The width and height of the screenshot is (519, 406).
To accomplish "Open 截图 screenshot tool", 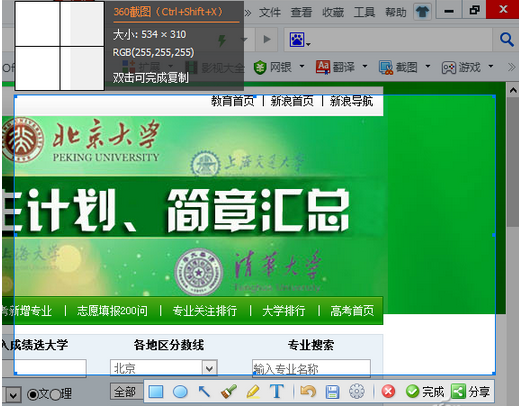I will (x=398, y=67).
